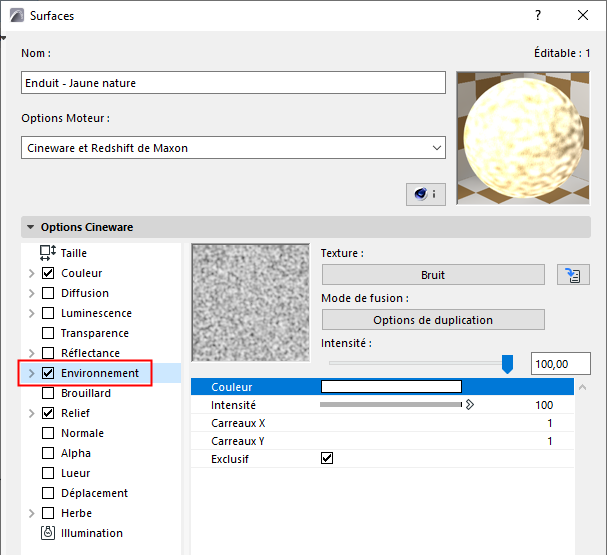Click the Alpha list label
This screenshot has height=555, width=607.
[x=76, y=453]
